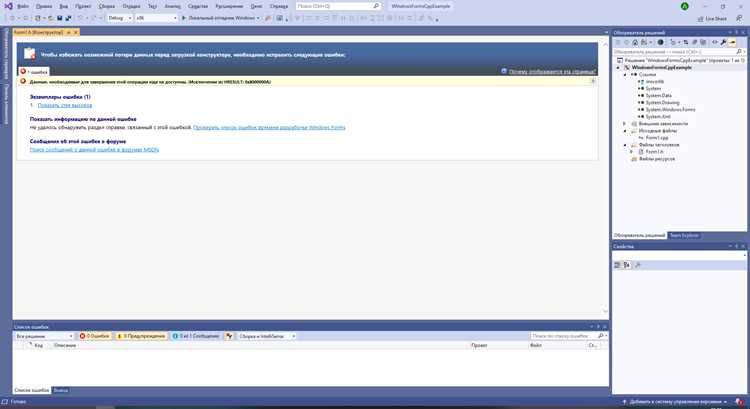Image resolution: width=750 pixels, height=409 pixels.
Task: Close the Form1.h designer tab
Action: pos(76,32)
